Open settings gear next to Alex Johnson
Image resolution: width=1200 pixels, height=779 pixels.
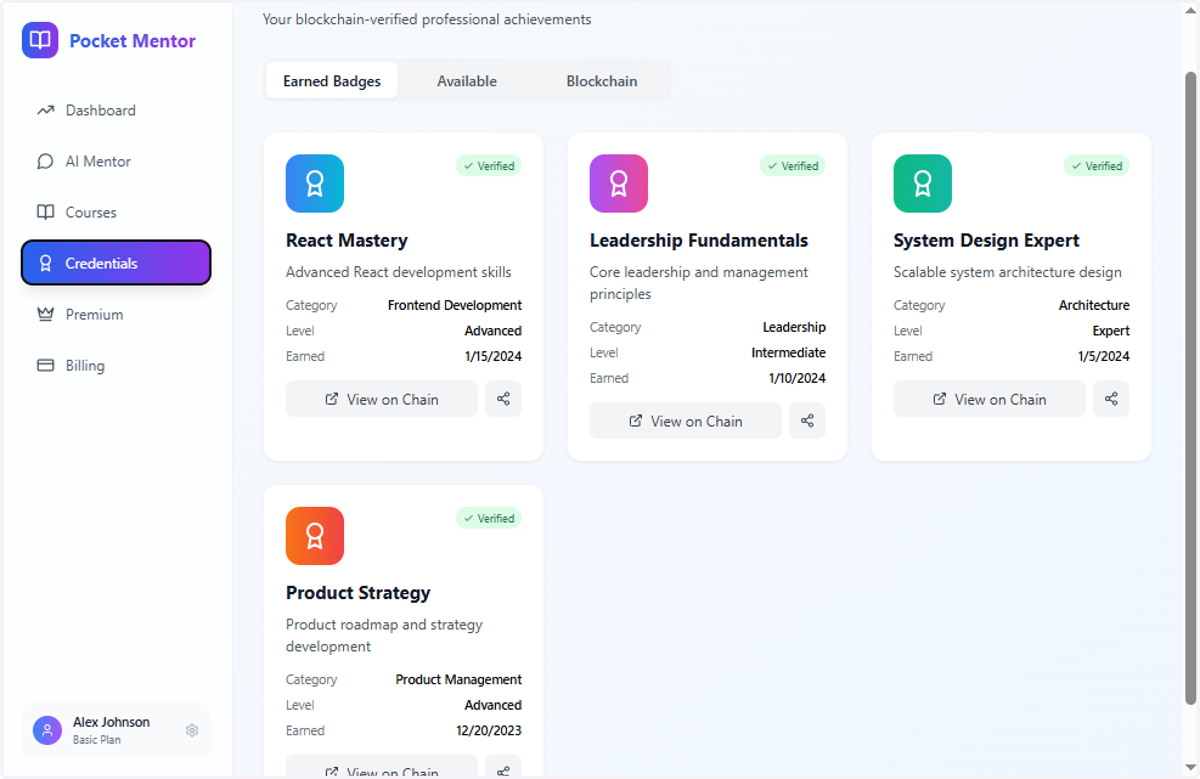point(192,731)
